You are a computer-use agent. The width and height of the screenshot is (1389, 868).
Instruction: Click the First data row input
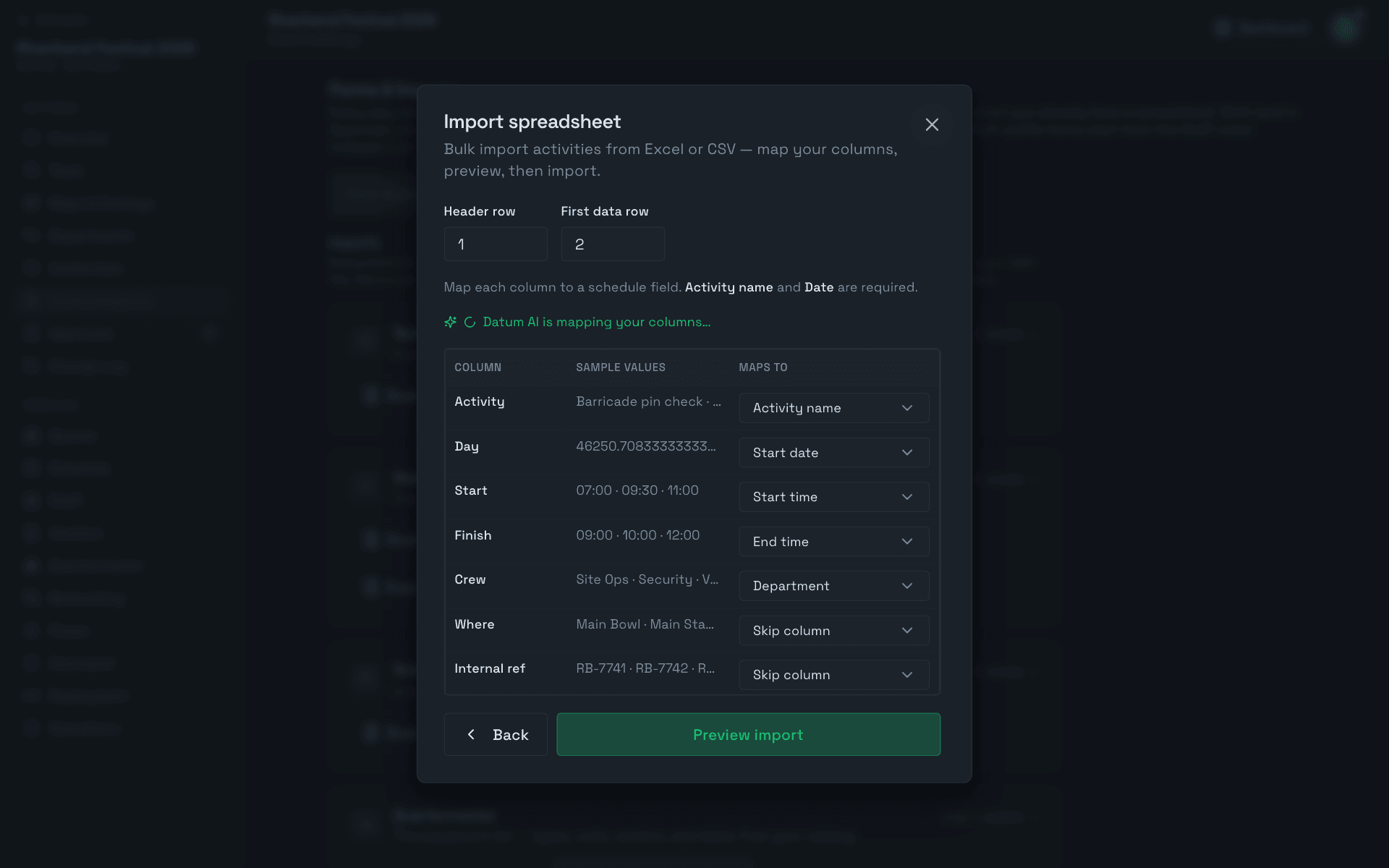pos(613,244)
